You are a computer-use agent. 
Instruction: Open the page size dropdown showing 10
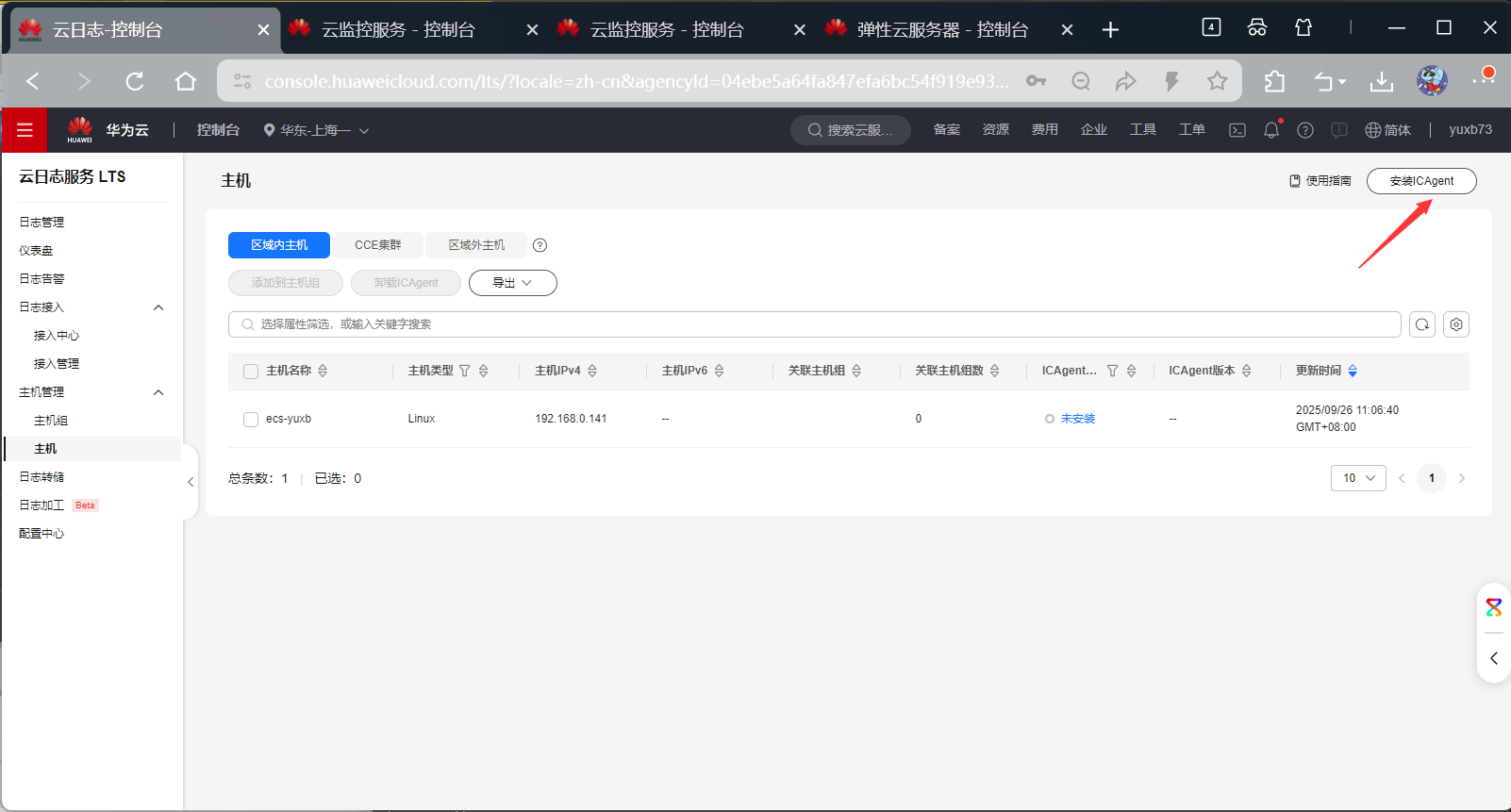(1358, 478)
